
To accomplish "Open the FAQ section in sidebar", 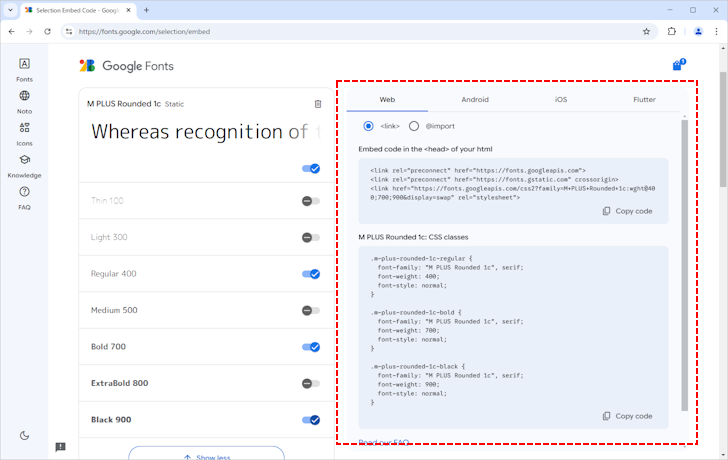I will tap(24, 198).
